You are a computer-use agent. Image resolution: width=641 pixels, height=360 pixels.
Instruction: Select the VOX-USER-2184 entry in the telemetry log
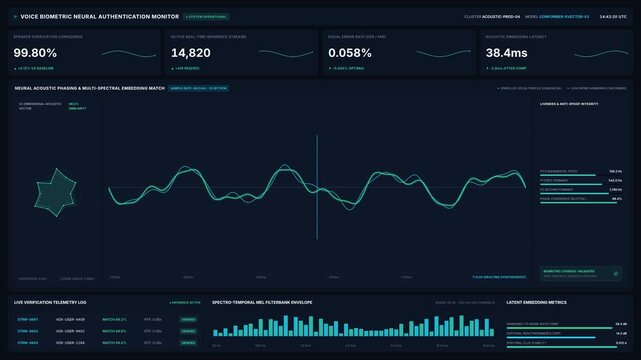click(70, 343)
